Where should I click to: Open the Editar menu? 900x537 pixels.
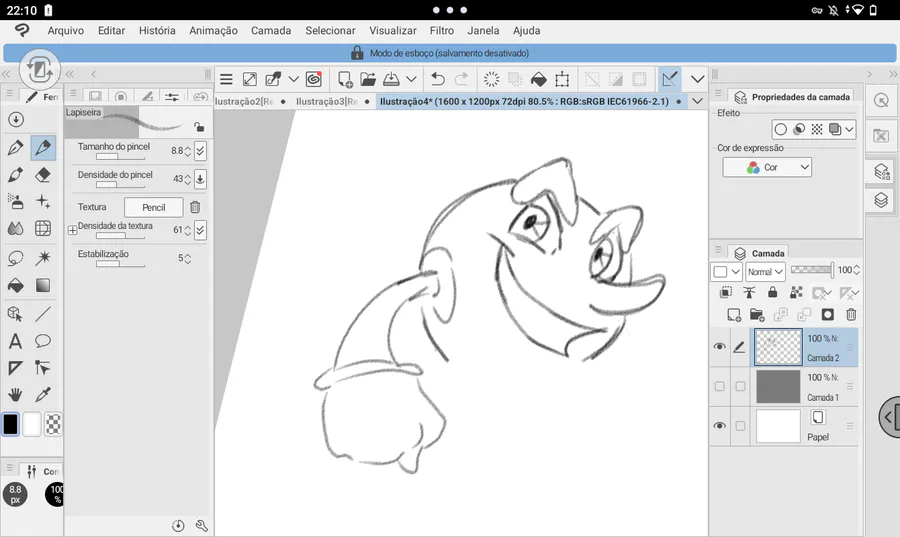[x=111, y=30]
